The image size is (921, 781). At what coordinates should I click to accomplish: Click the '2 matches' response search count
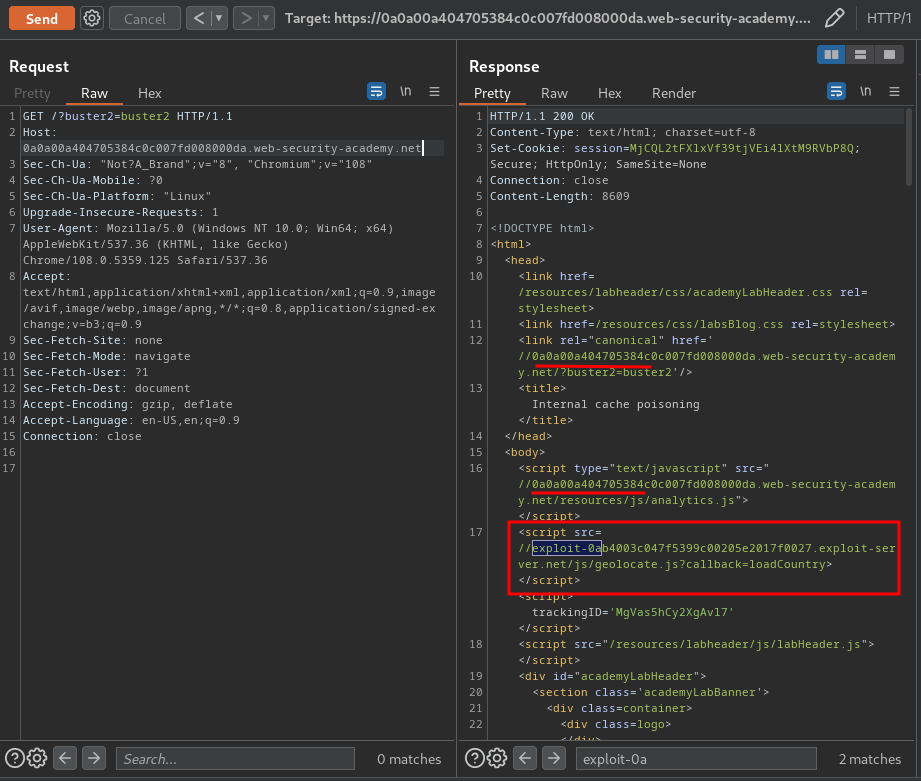pyautogui.click(x=869, y=759)
